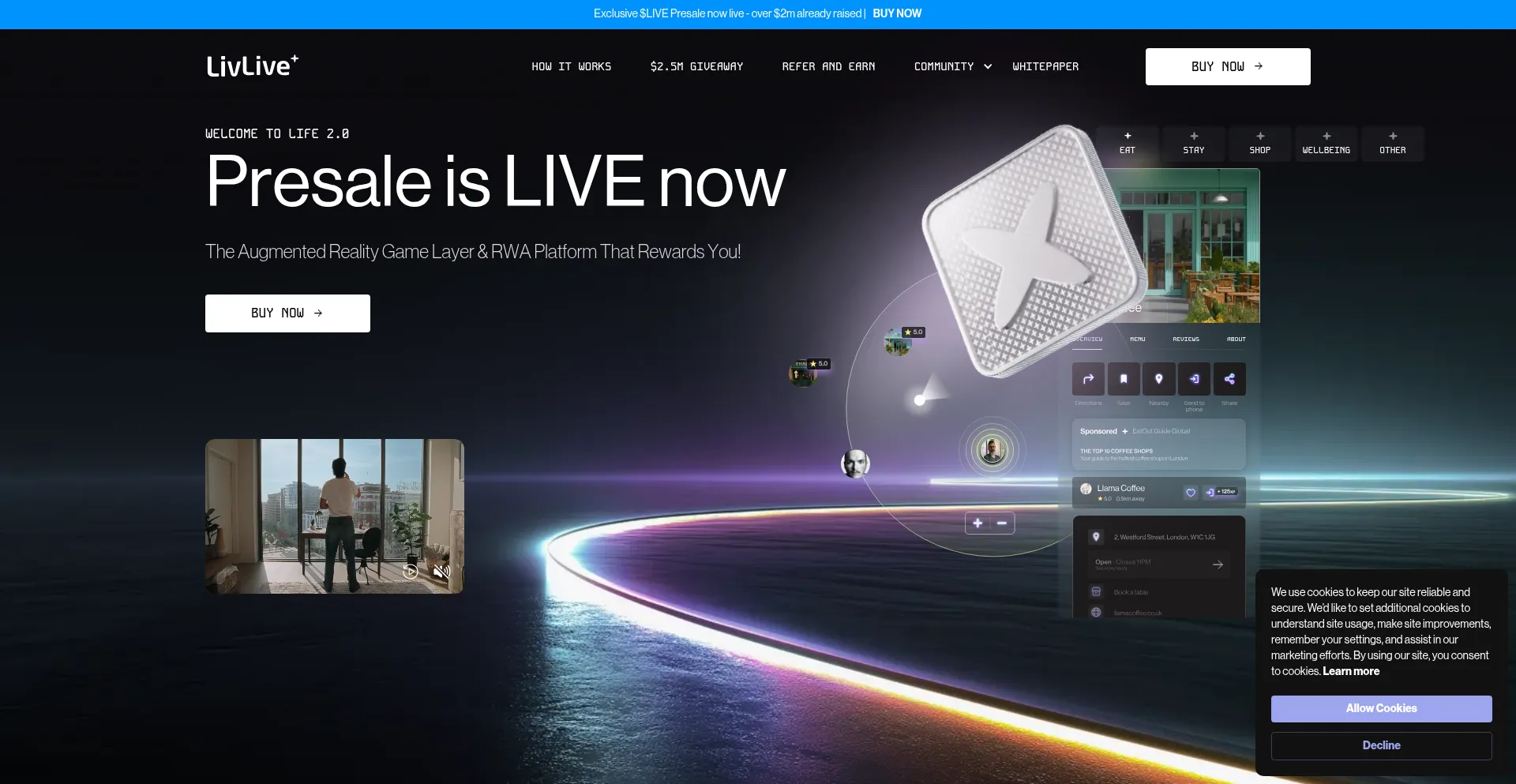Unmute the promo video sound
Viewport: 1516px width, 784px height.
click(x=441, y=571)
